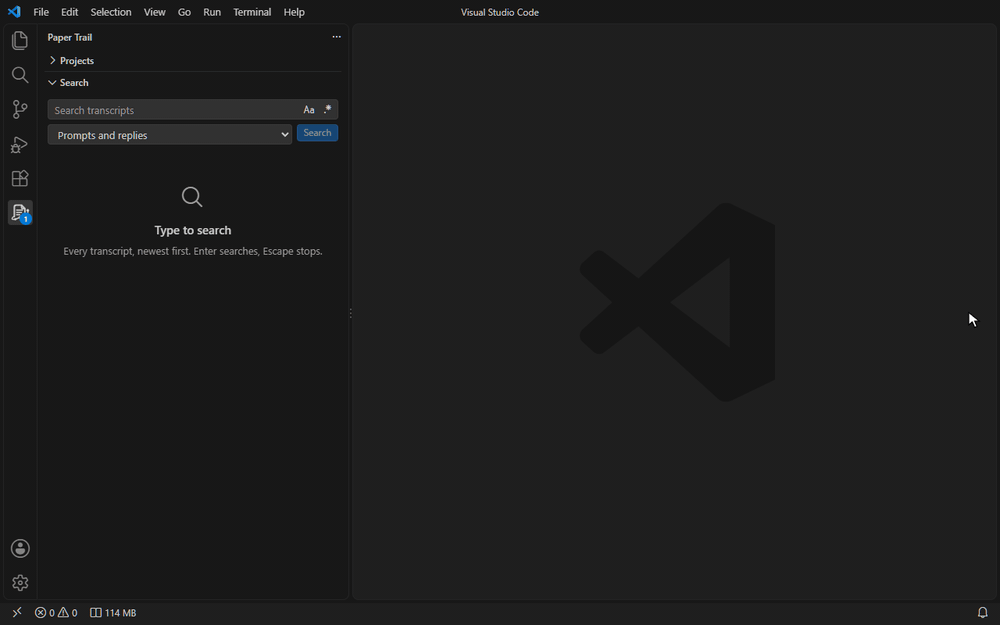The height and width of the screenshot is (625, 1000).
Task: Open the View menu
Action: [x=154, y=12]
